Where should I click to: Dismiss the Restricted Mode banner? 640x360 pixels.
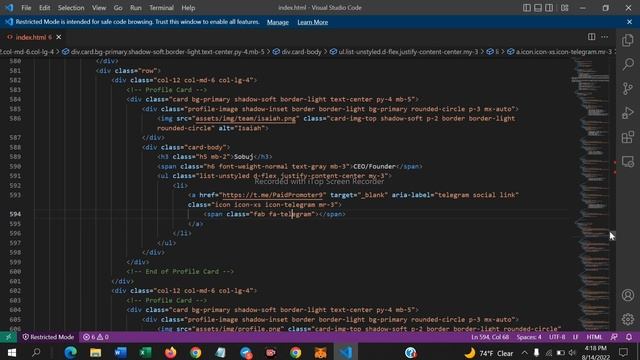[x=629, y=22]
